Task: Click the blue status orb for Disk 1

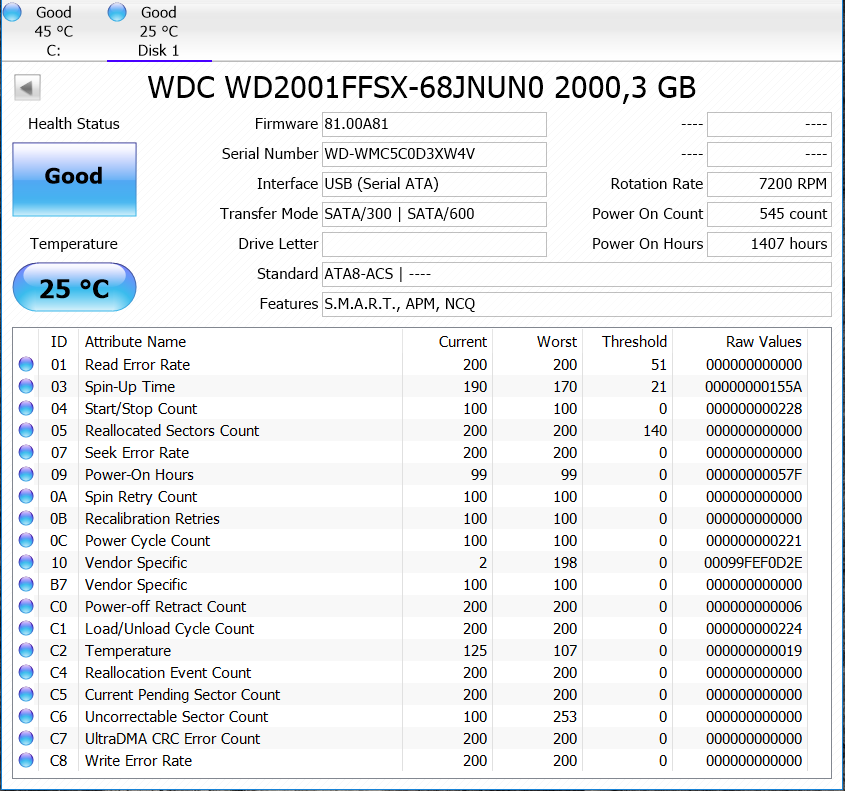Action: coord(116,12)
